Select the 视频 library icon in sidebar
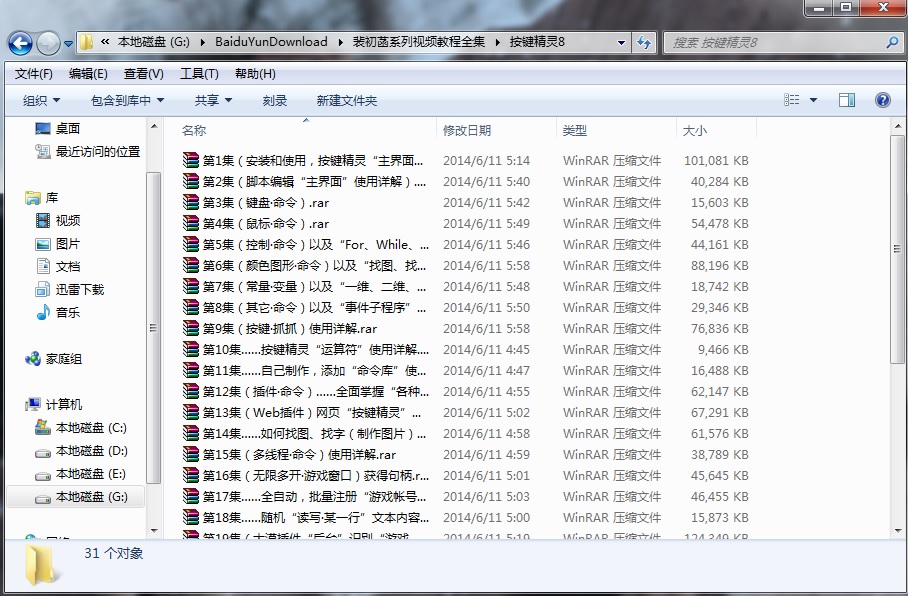Image resolution: width=908 pixels, height=596 pixels. (43, 220)
